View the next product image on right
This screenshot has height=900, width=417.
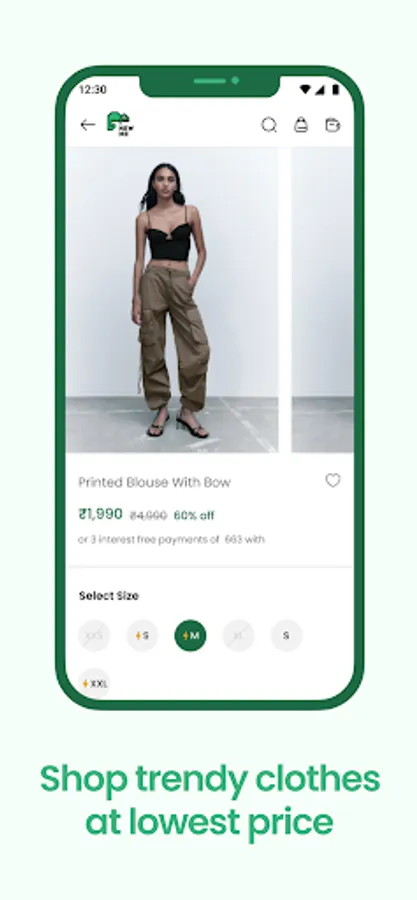tap(322, 300)
